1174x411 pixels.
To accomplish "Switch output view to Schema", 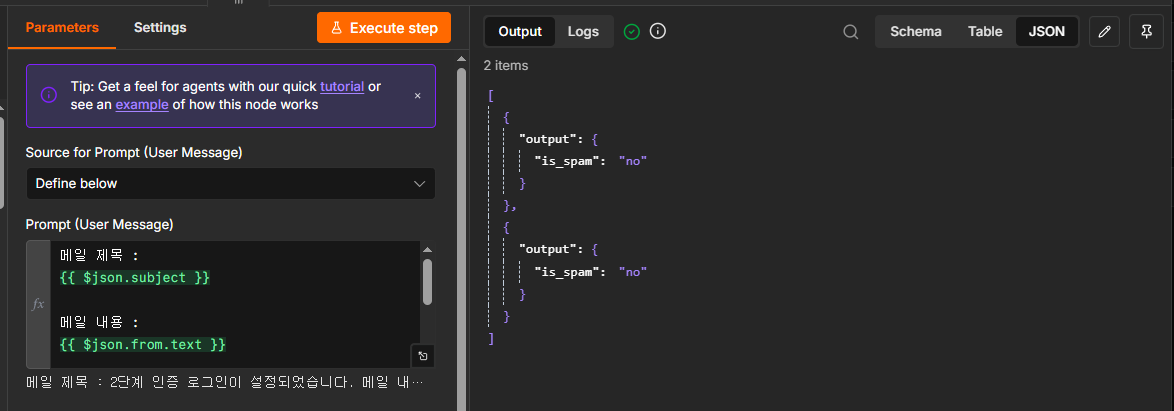I will pos(916,31).
